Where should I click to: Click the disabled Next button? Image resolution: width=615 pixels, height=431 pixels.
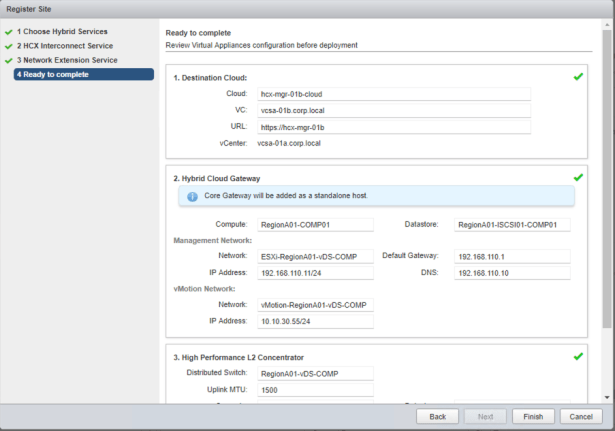(x=485, y=416)
